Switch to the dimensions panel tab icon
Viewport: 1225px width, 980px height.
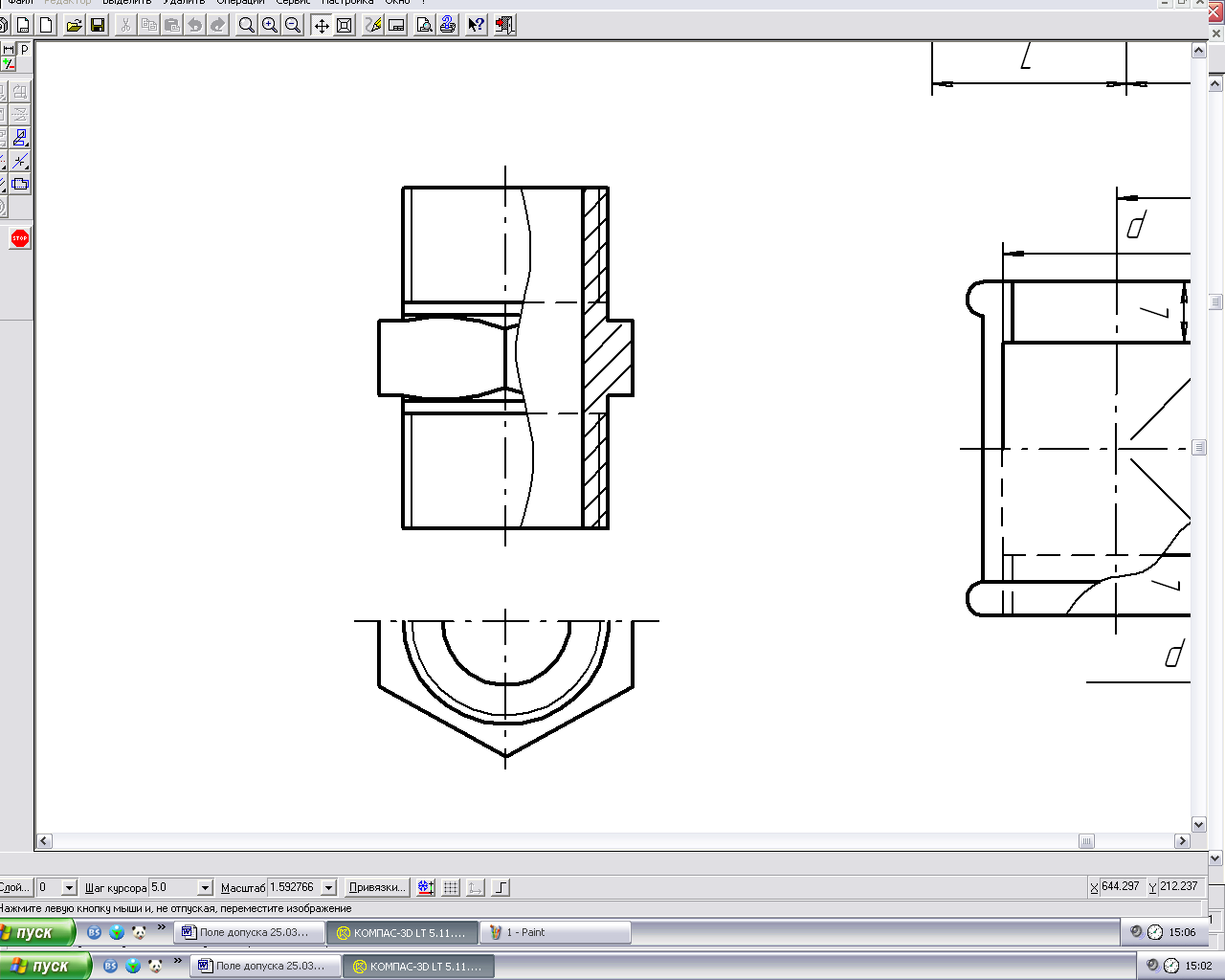[8, 49]
